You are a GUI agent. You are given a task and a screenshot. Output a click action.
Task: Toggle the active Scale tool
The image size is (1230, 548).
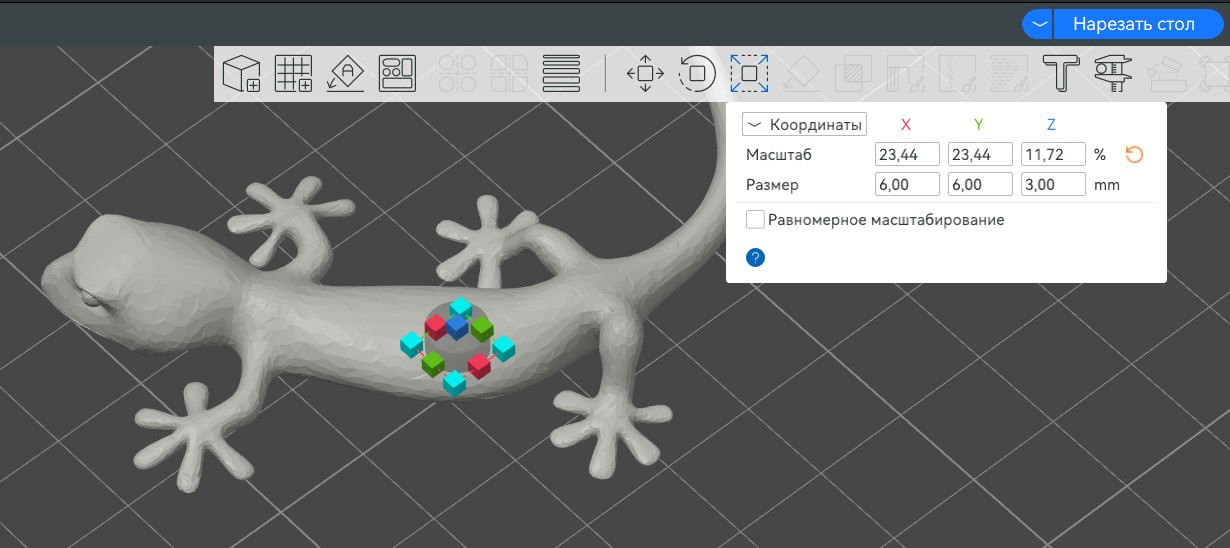coord(749,73)
